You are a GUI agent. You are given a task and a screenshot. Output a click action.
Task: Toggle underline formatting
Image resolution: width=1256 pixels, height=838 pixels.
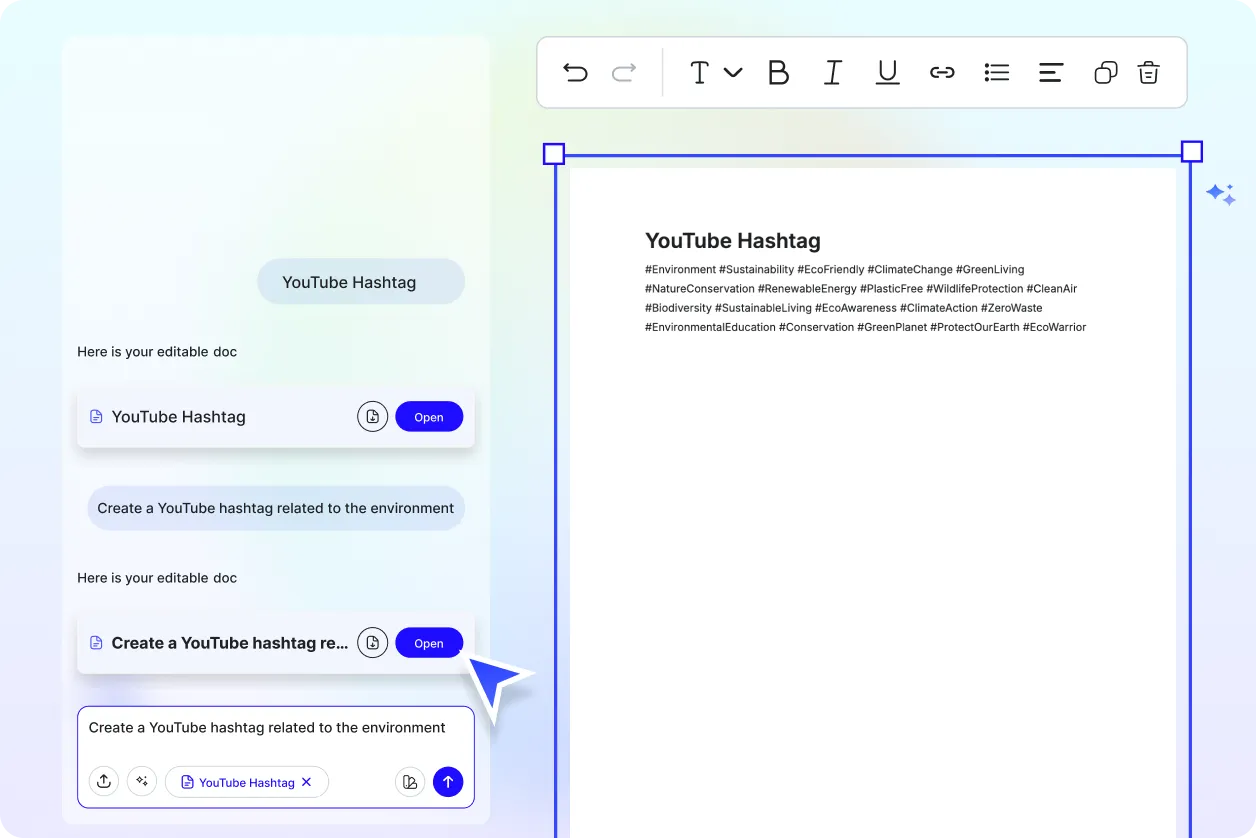[887, 72]
